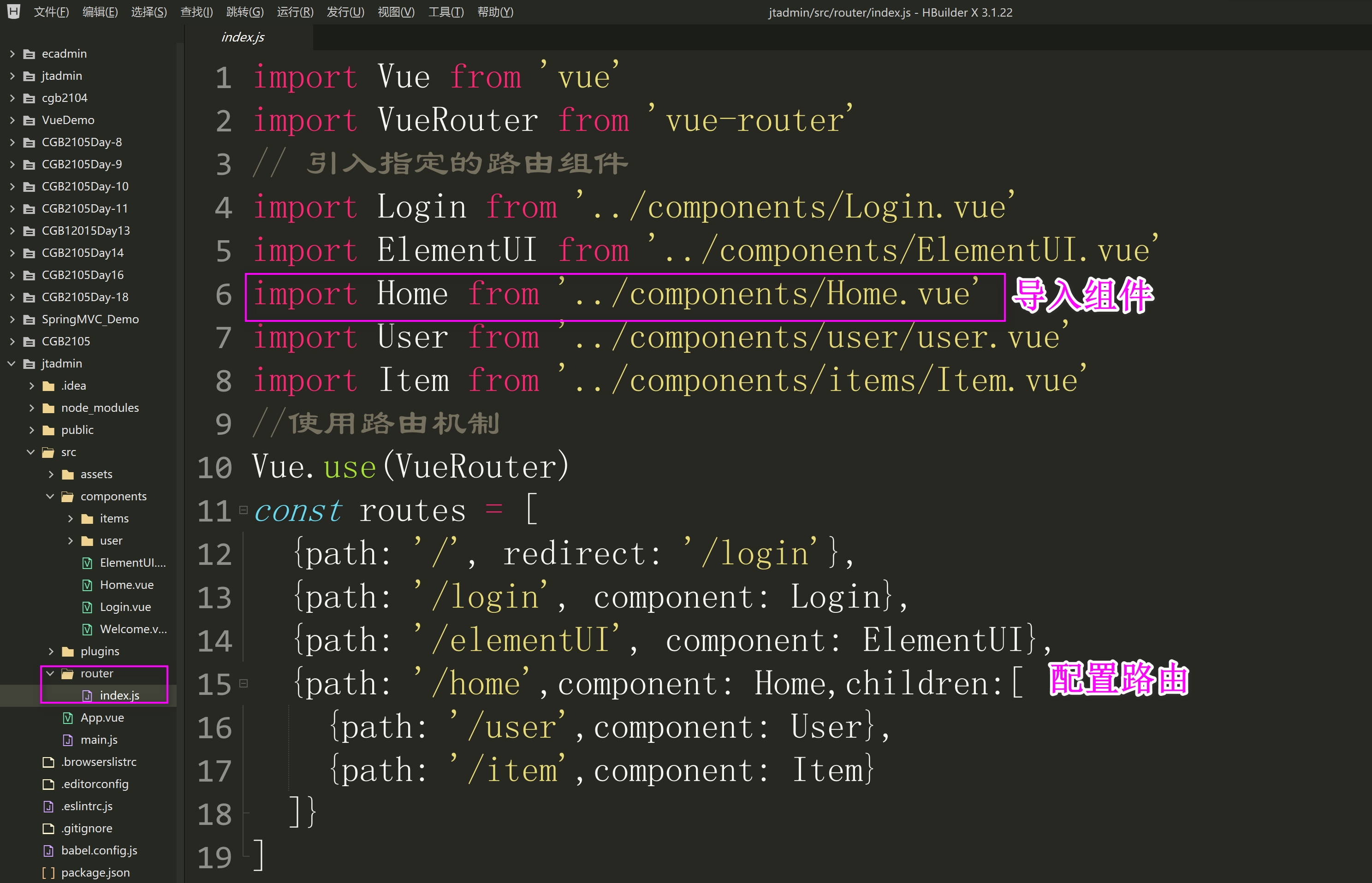Open Welcome.vue in the project tree
The width and height of the screenshot is (1372, 883).
click(133, 629)
